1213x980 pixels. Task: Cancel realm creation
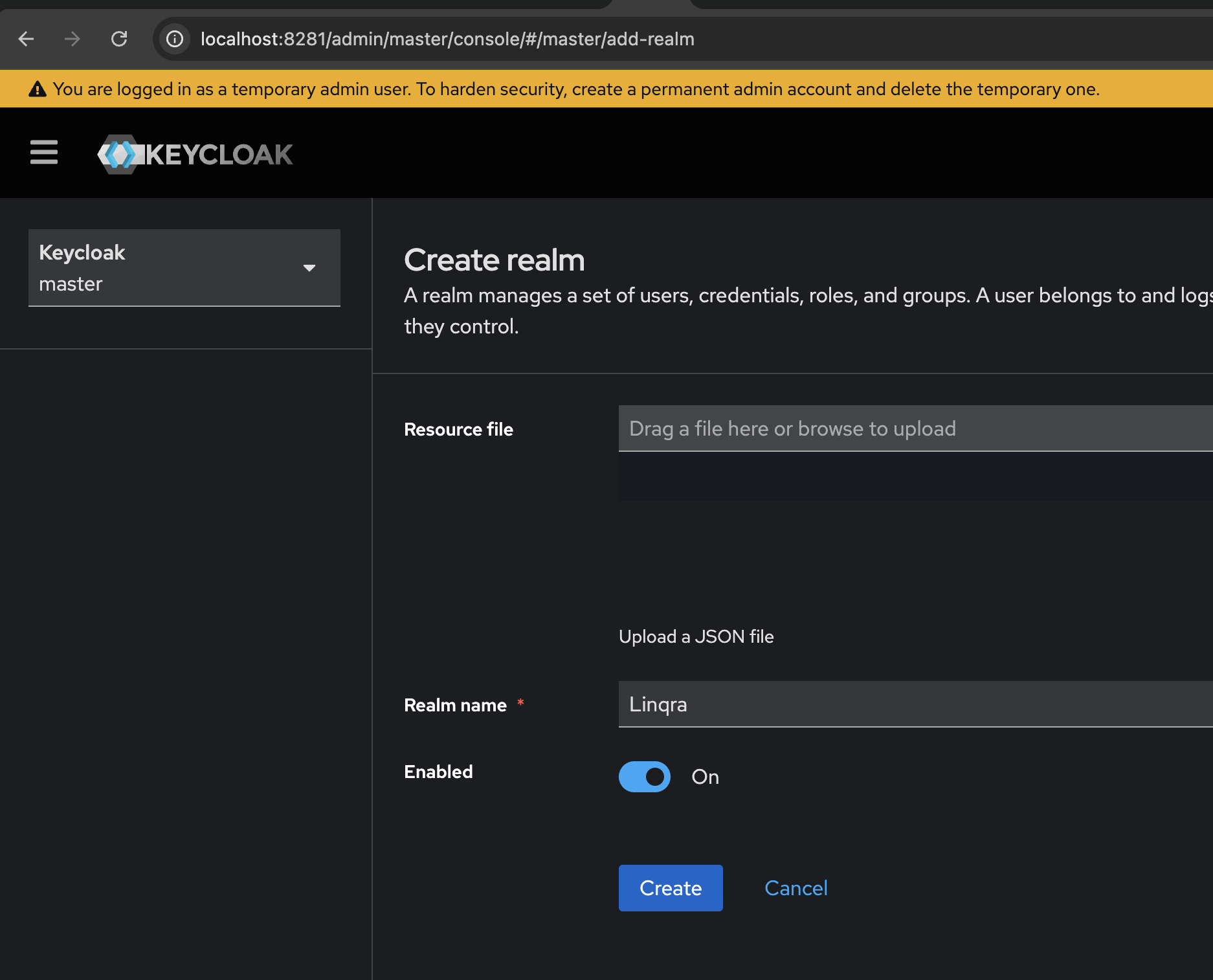pyautogui.click(x=796, y=887)
